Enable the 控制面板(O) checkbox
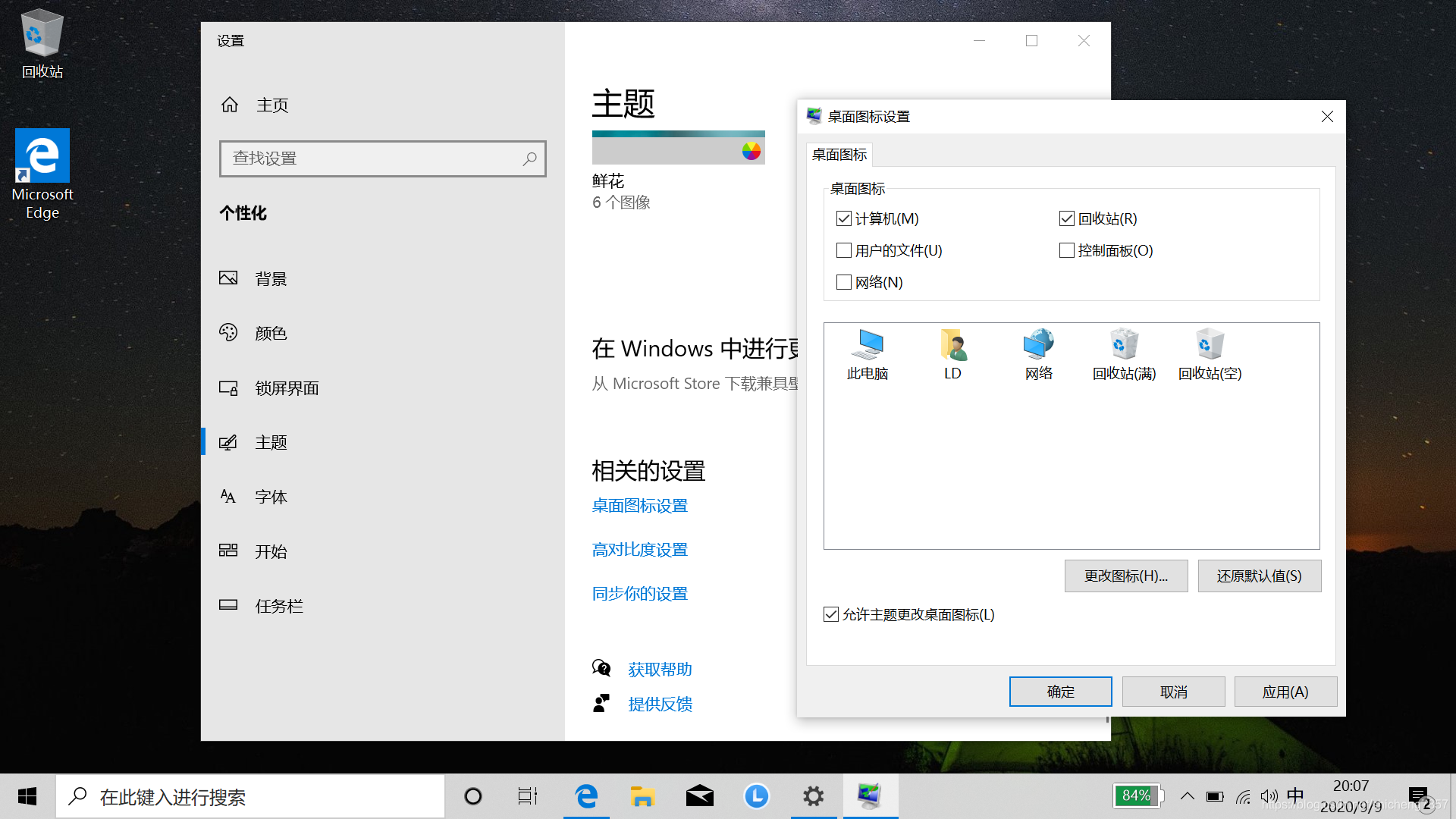 [1067, 251]
